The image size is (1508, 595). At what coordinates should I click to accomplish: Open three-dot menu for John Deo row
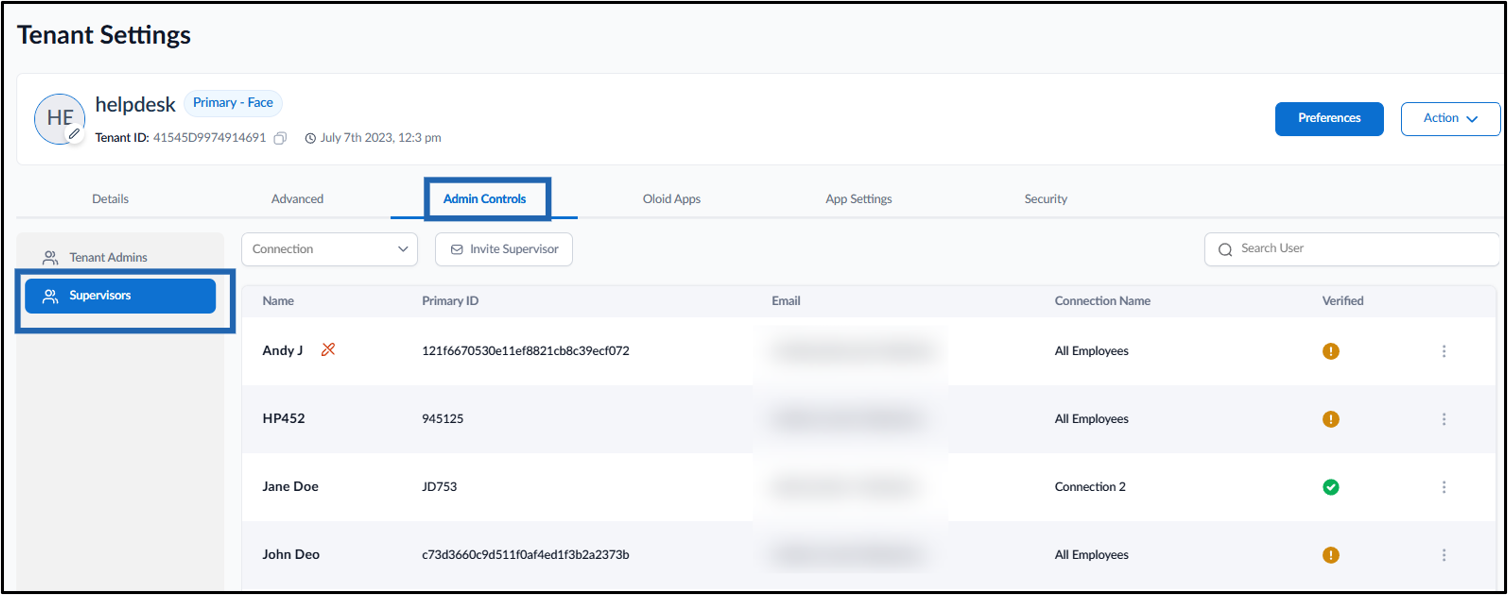[x=1444, y=555]
